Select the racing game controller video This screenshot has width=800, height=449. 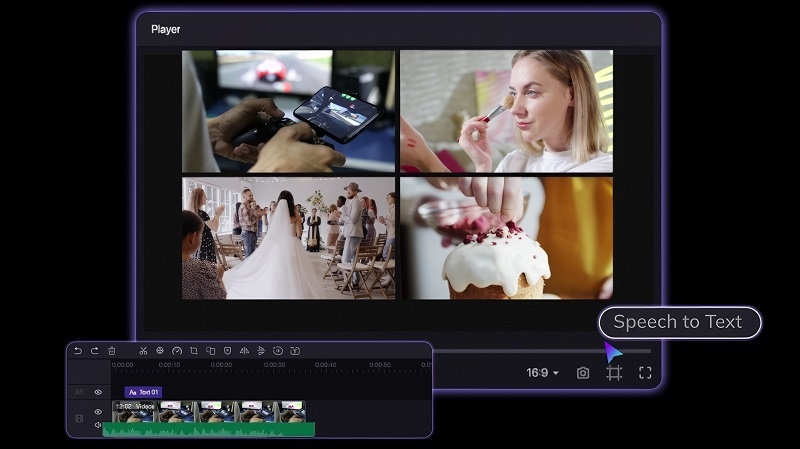pos(288,111)
